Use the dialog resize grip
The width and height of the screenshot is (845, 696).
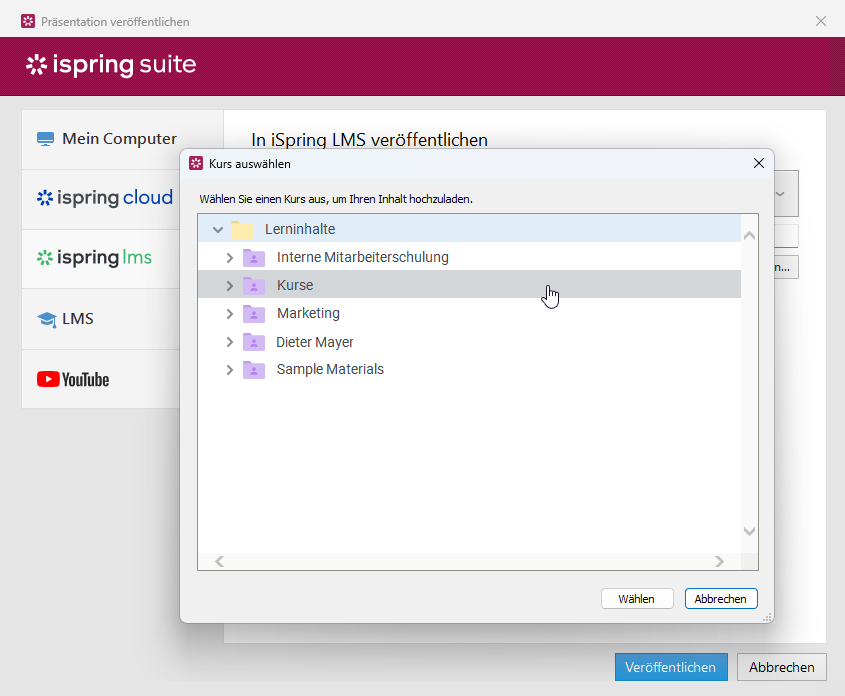click(767, 617)
